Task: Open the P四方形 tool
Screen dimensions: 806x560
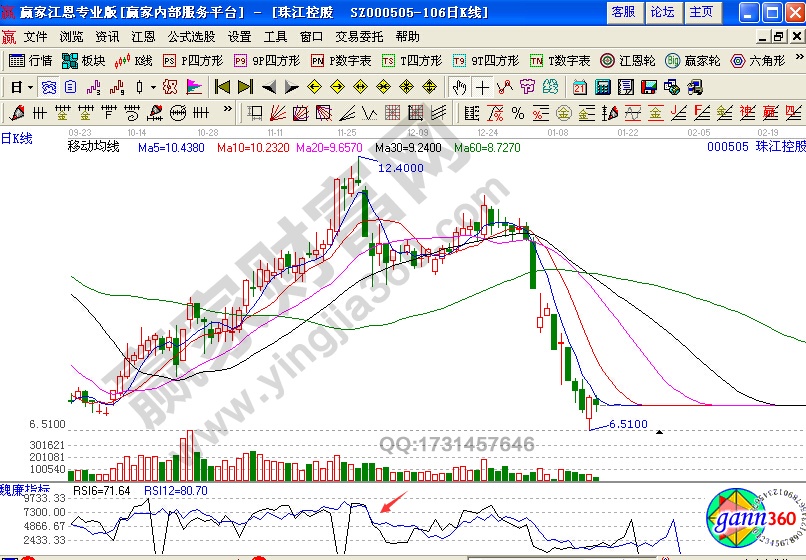Action: (x=193, y=61)
